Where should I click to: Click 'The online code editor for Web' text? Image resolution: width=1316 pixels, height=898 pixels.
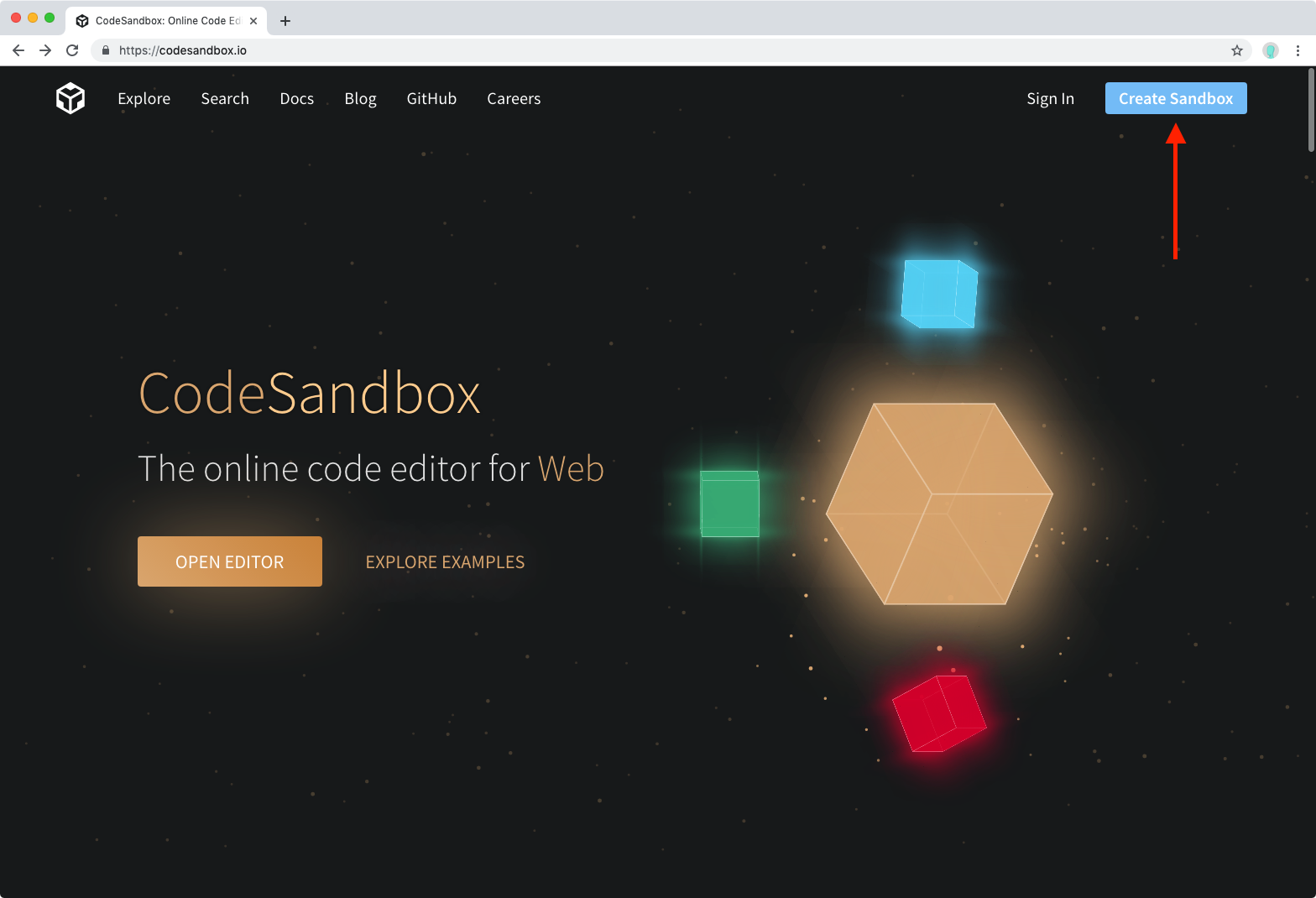click(x=371, y=468)
